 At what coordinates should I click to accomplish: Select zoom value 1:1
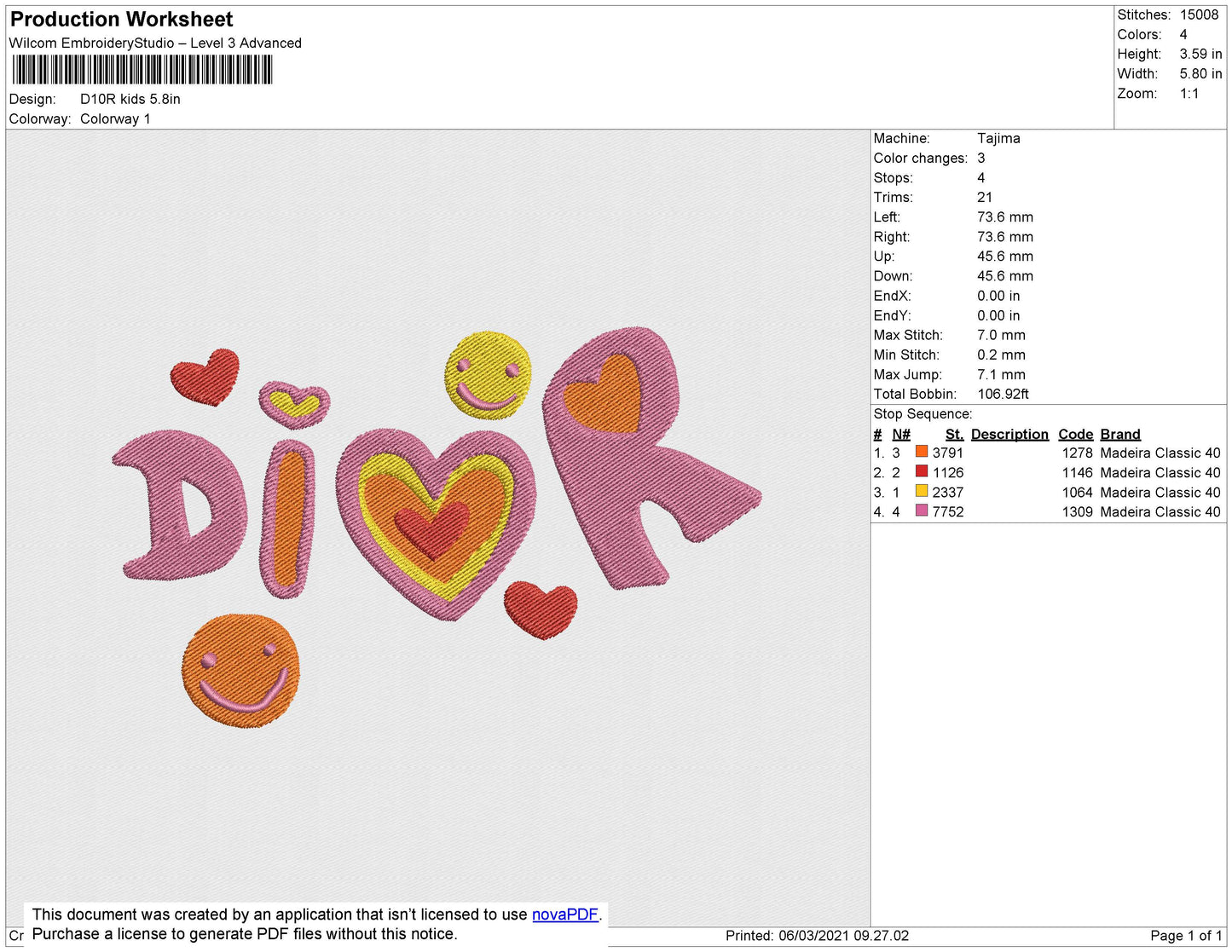click(1189, 95)
